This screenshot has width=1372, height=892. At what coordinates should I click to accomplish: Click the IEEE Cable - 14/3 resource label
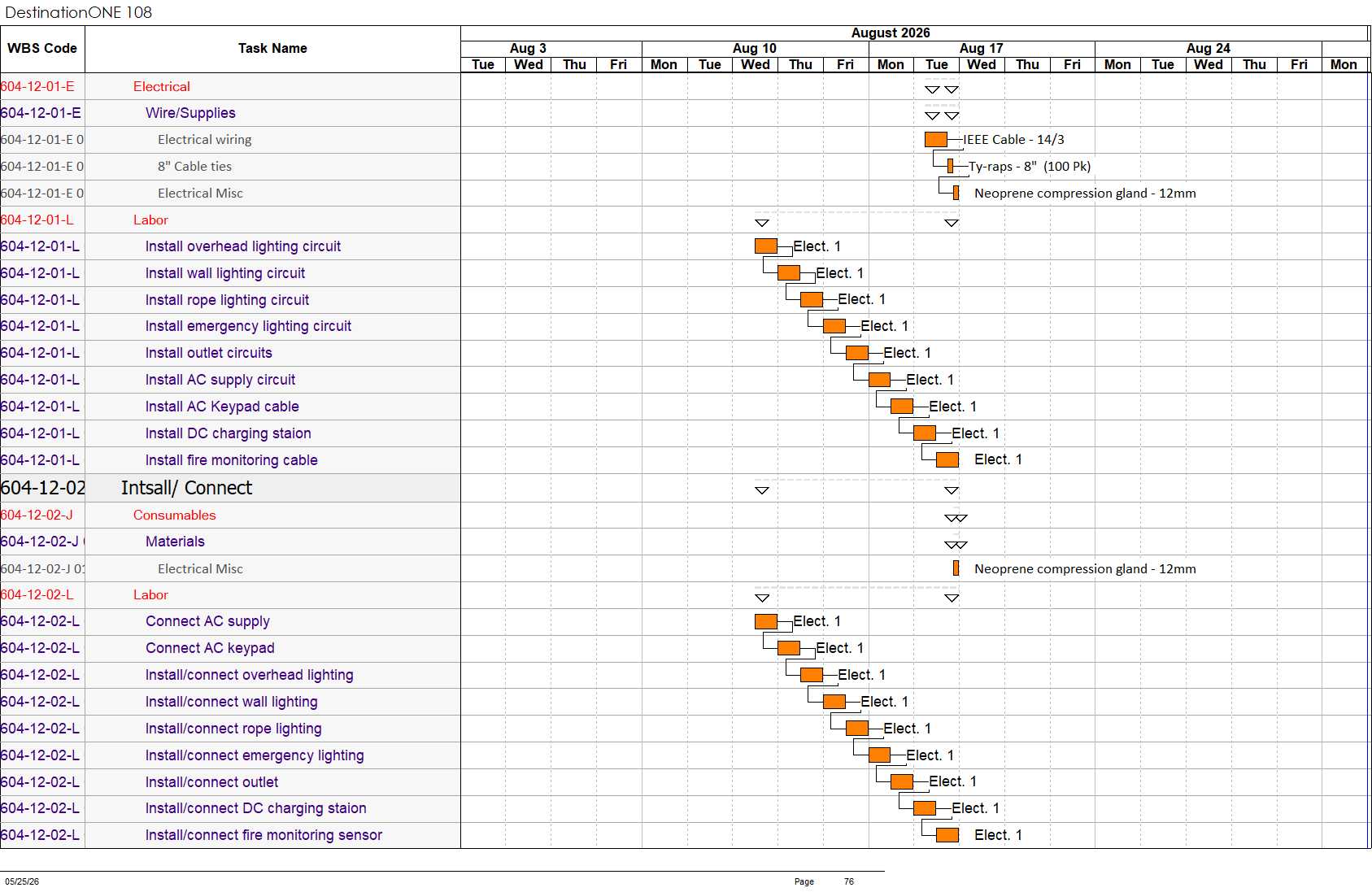[x=1013, y=140]
